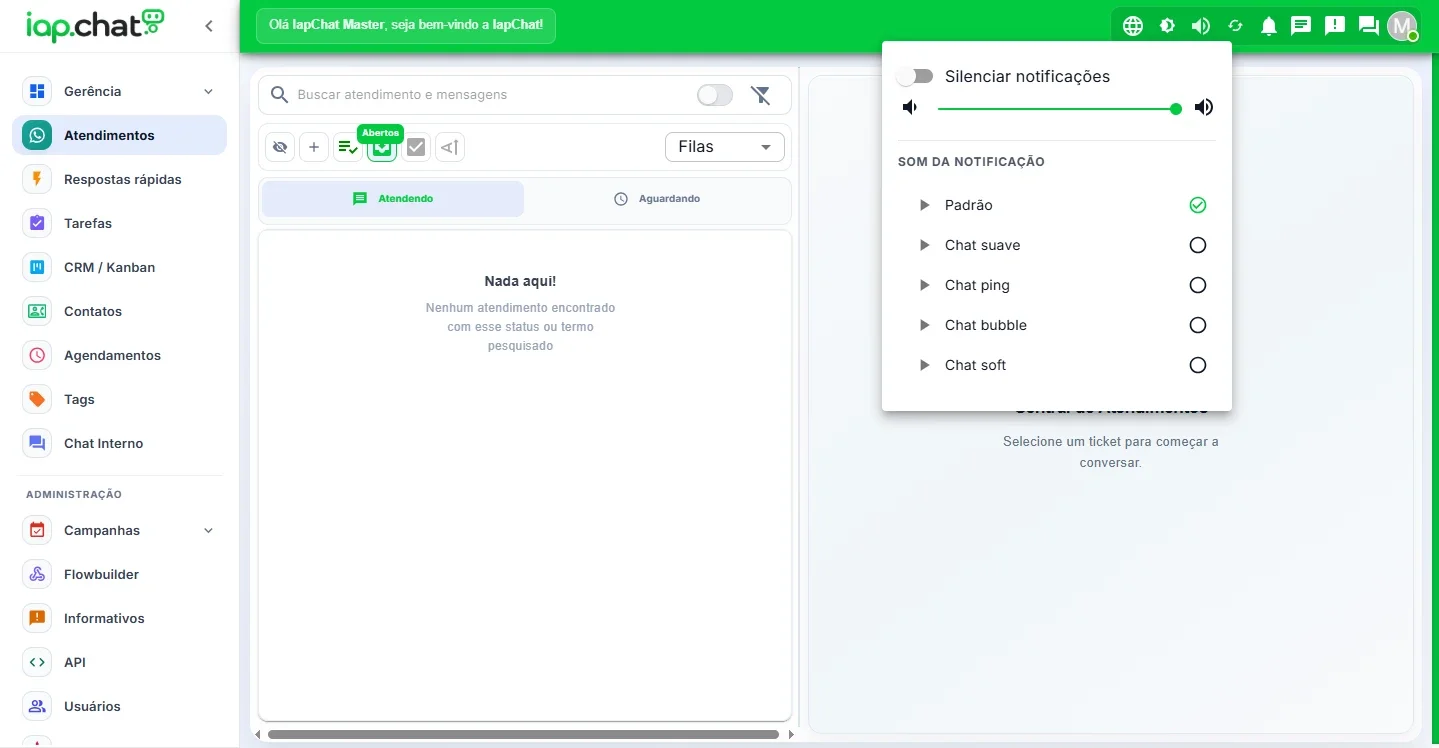Open the notifications bell
Viewport: 1439px width, 748px height.
coord(1269,26)
